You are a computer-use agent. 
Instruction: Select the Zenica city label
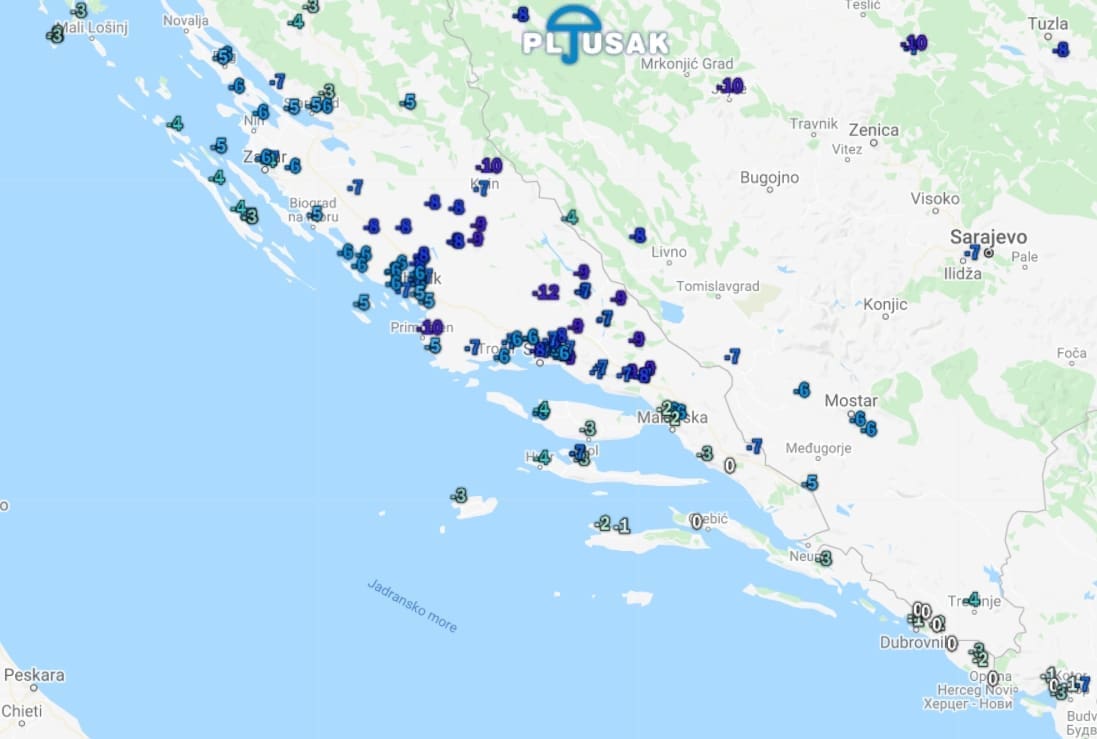click(873, 130)
